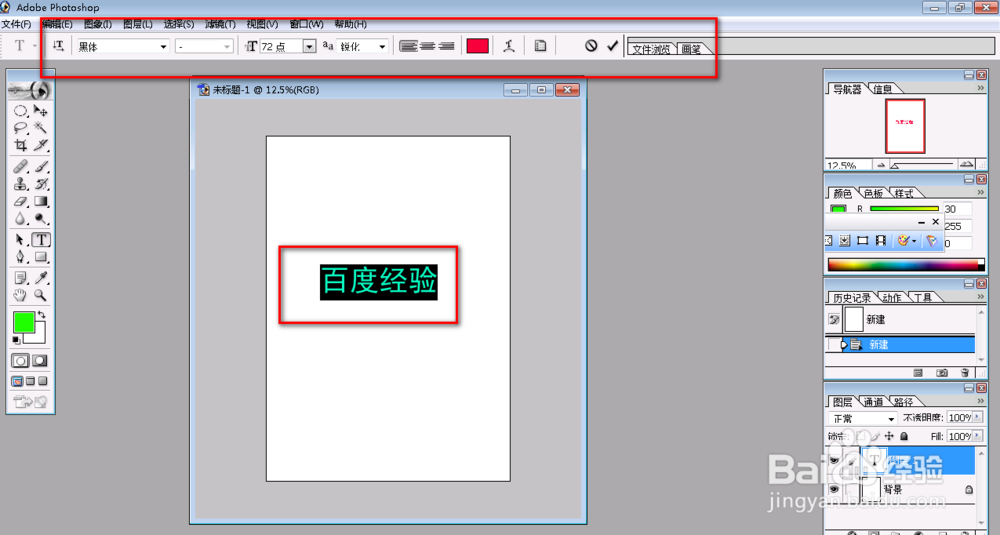Select the Eraser tool

click(20, 202)
